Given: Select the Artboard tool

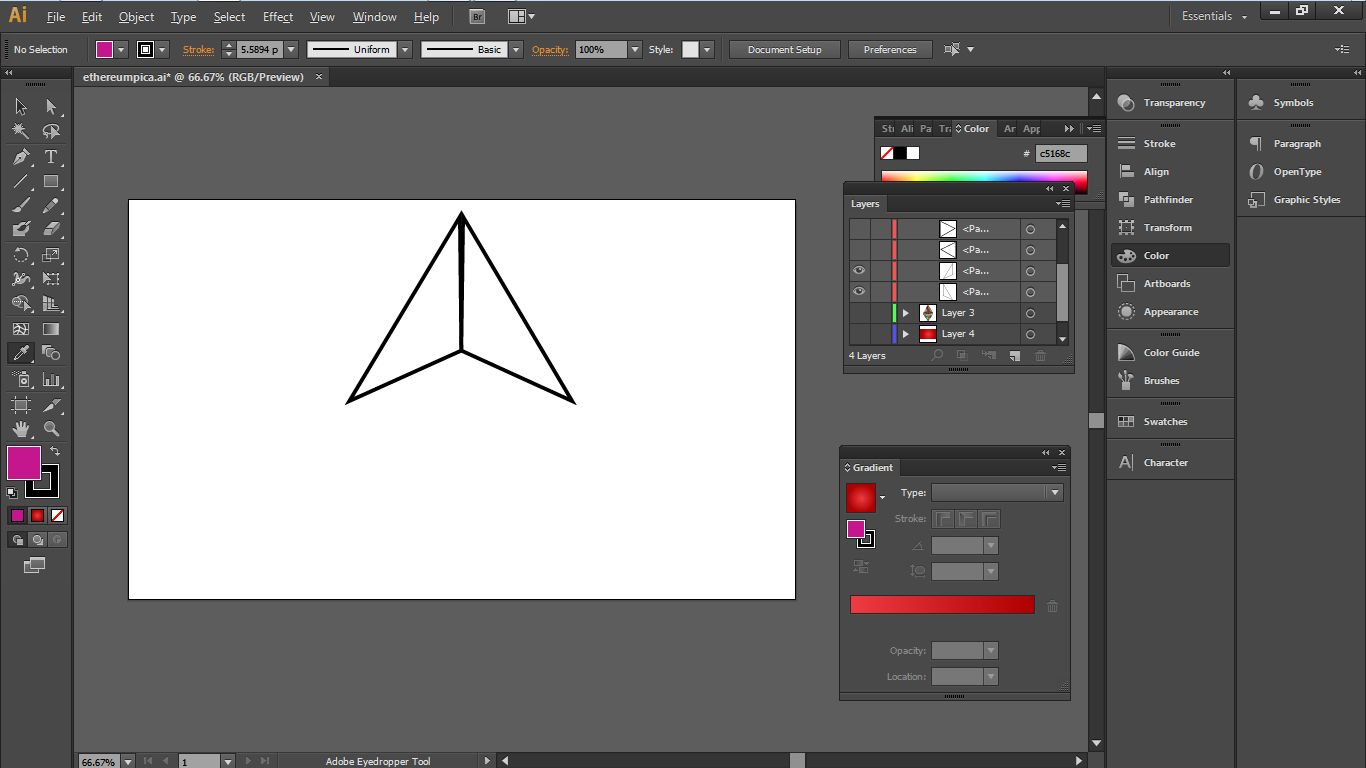Looking at the screenshot, I should (x=21, y=405).
